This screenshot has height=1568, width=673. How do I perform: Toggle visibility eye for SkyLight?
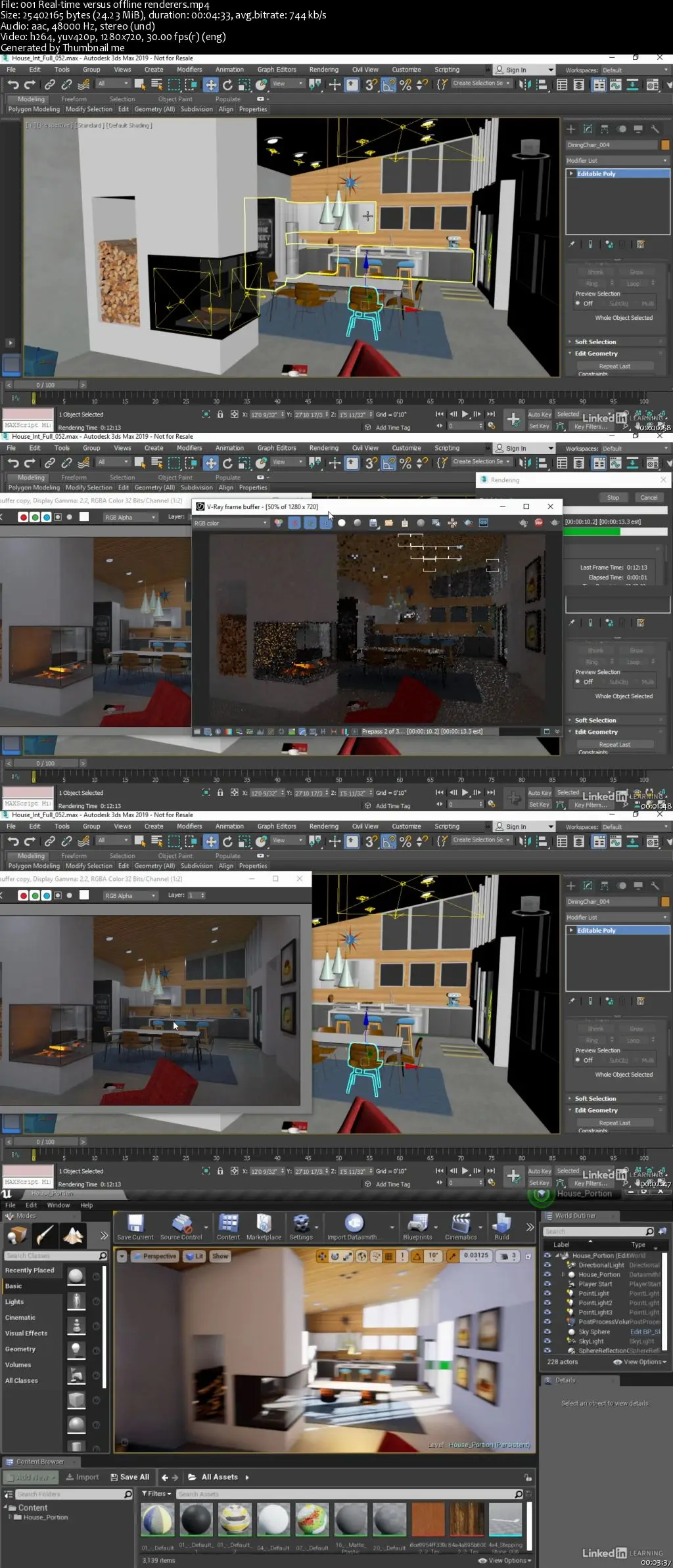pyautogui.click(x=547, y=1341)
